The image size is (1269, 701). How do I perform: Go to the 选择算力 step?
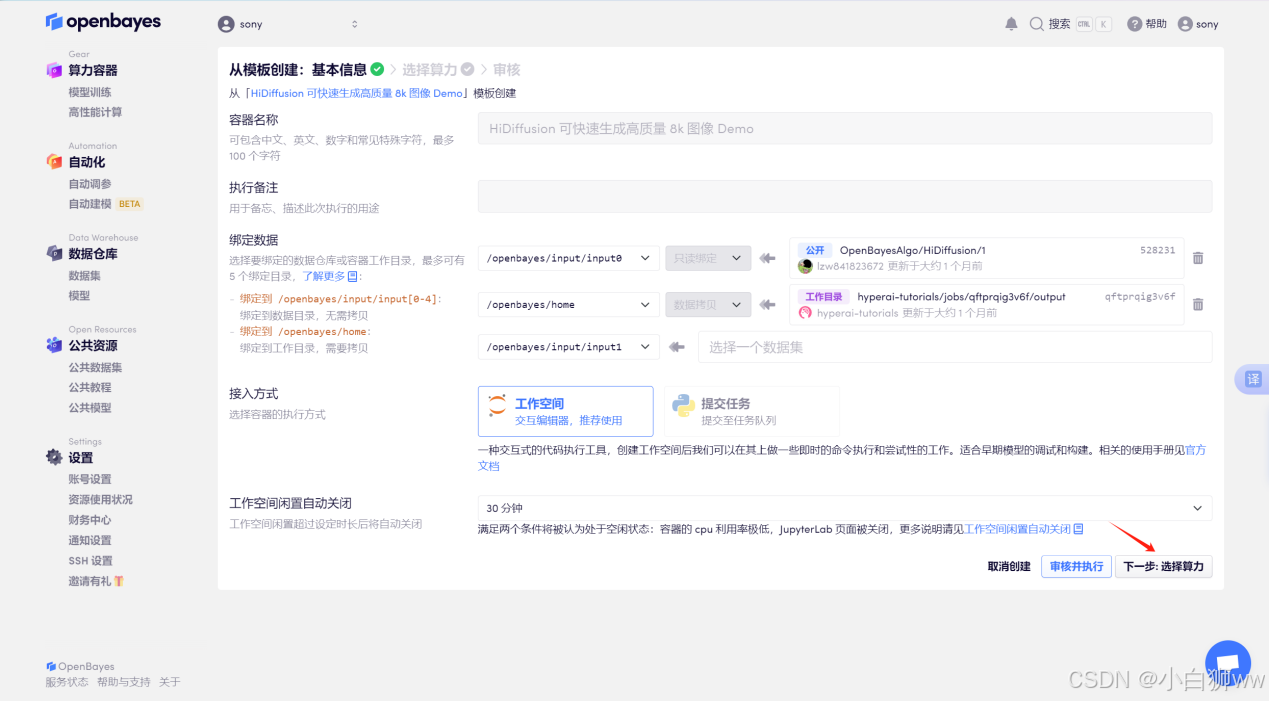[430, 70]
